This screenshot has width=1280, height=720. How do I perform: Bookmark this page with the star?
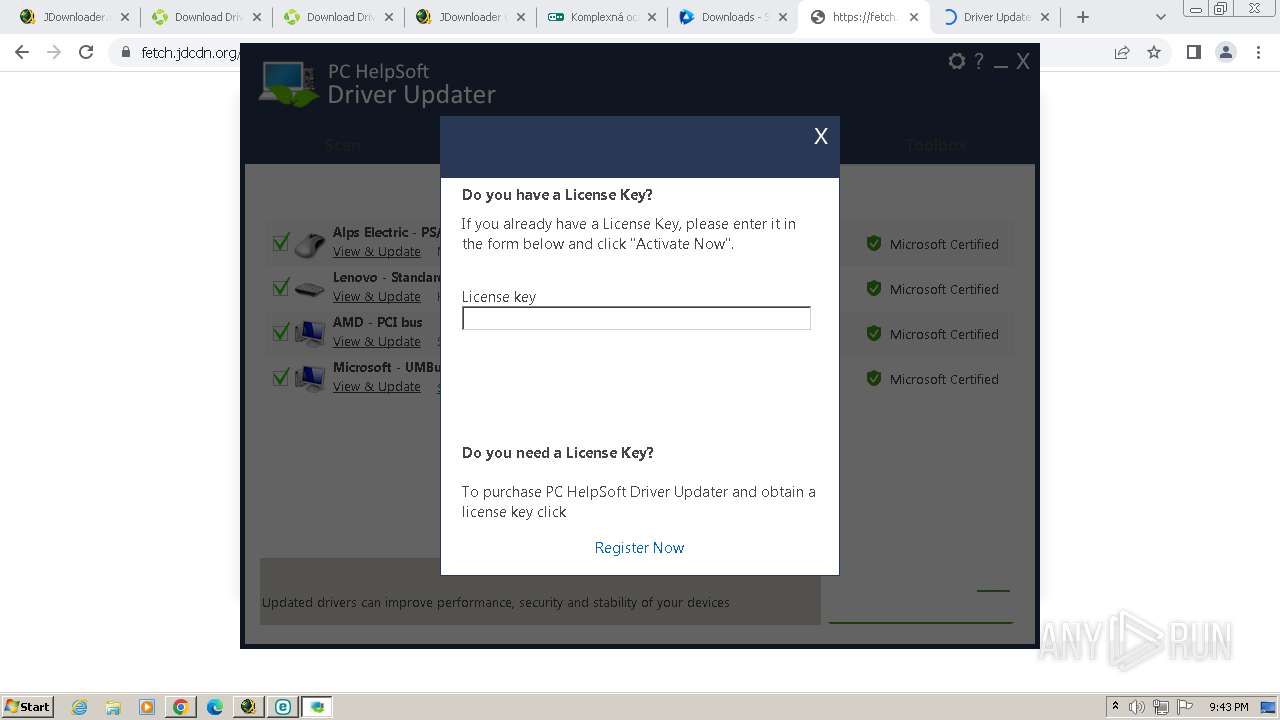pos(1154,52)
